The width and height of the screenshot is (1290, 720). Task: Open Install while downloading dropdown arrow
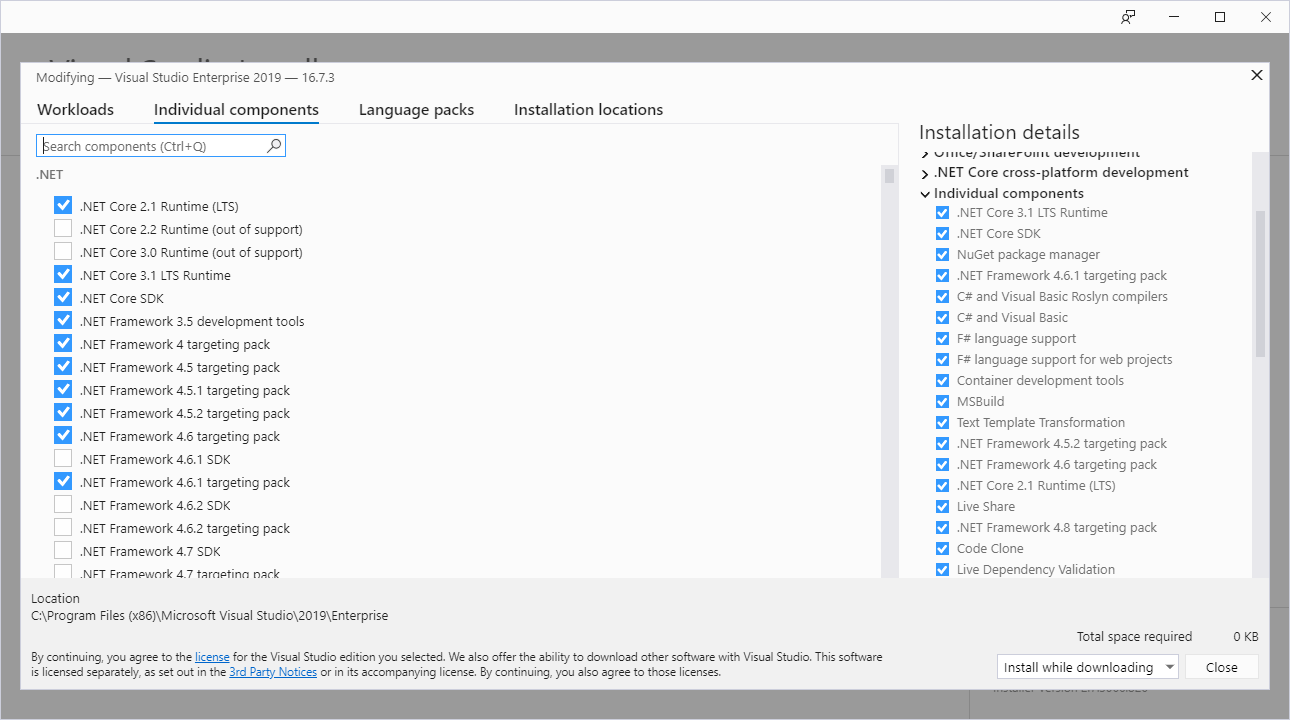point(1170,667)
